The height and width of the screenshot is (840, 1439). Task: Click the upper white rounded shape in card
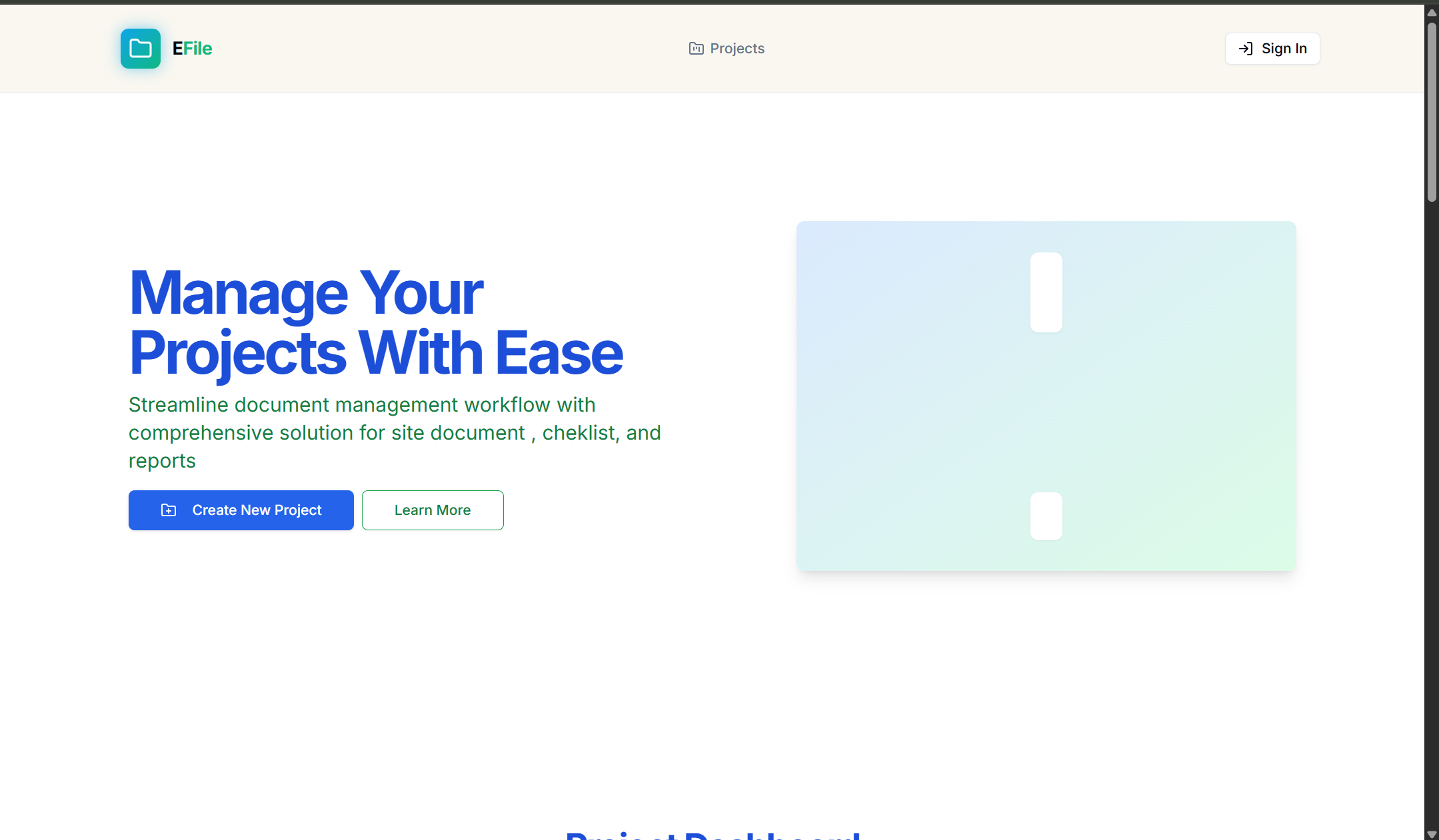point(1046,292)
